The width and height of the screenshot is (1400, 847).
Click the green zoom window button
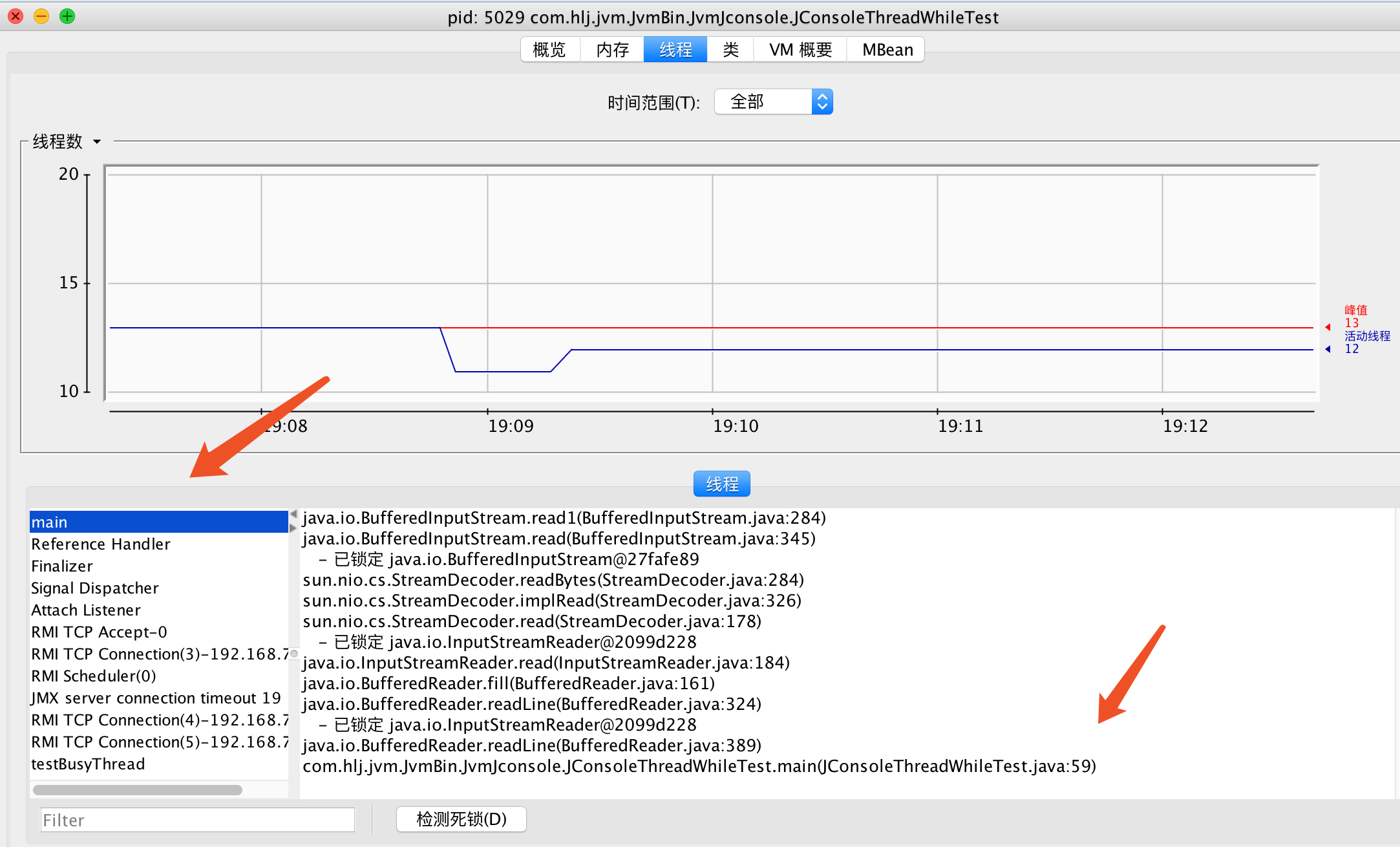coord(67,16)
